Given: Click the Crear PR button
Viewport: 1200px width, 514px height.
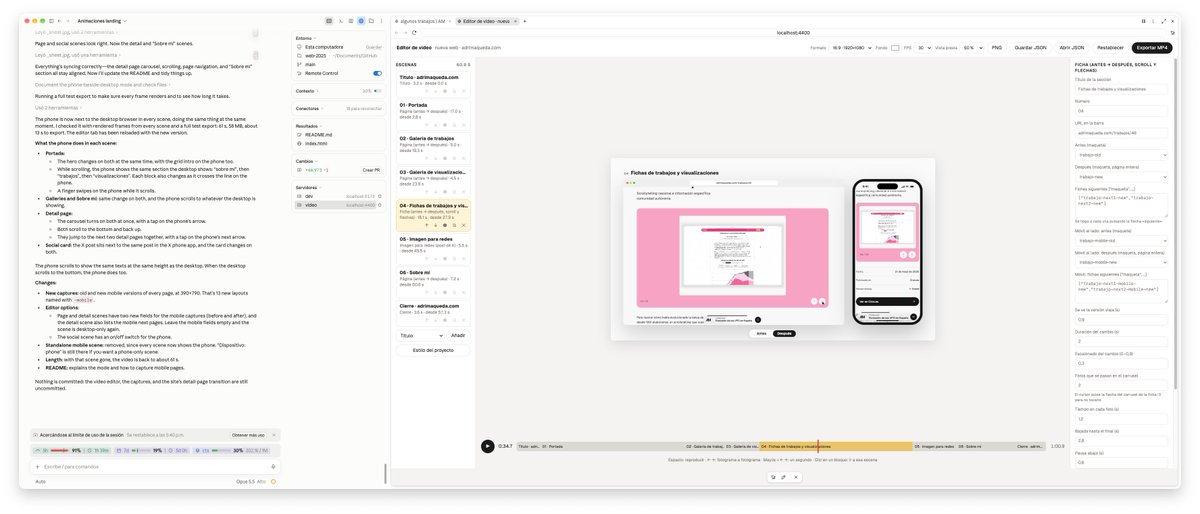Looking at the screenshot, I should coord(370,170).
